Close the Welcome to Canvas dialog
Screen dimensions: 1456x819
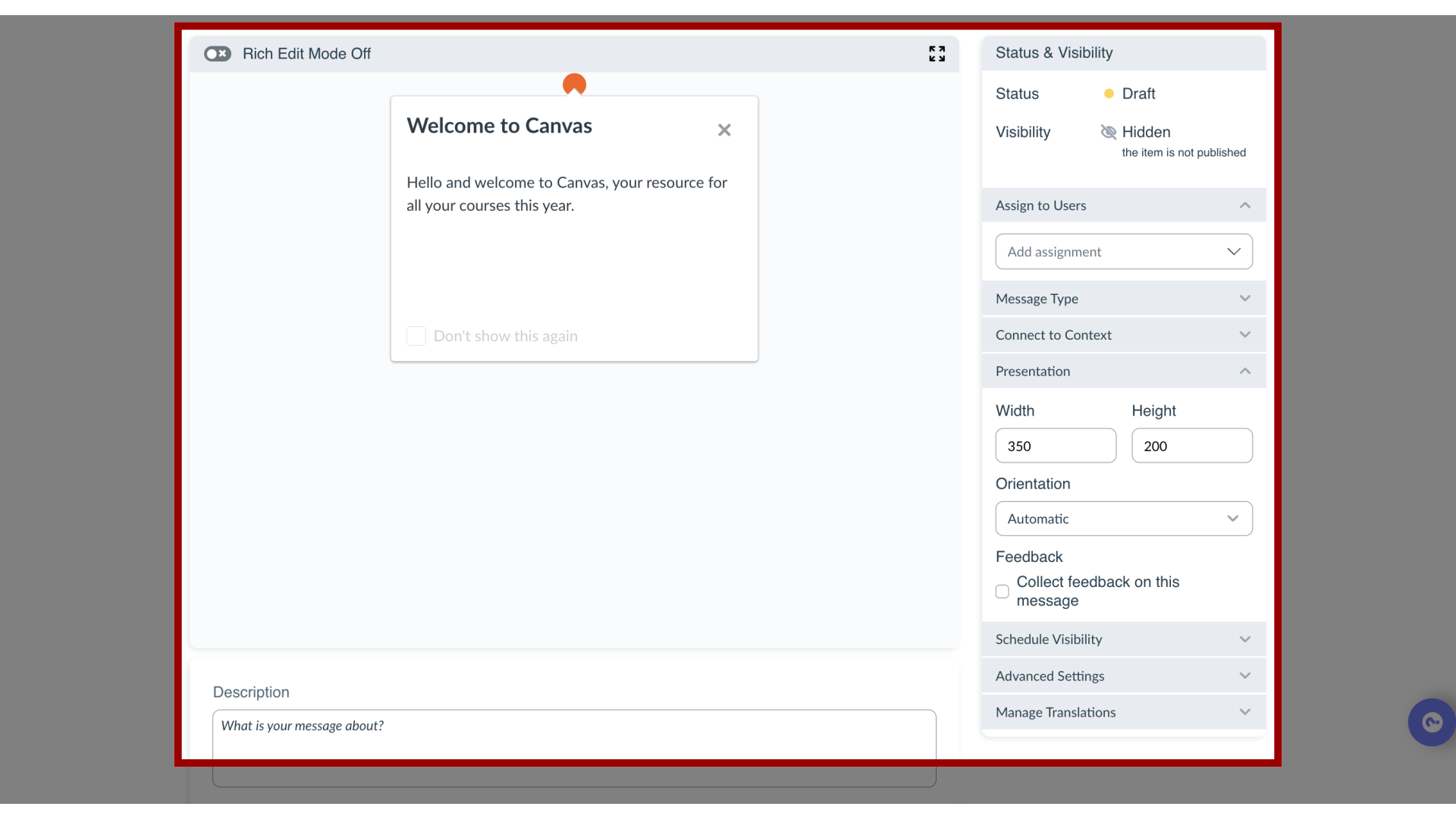(x=724, y=129)
